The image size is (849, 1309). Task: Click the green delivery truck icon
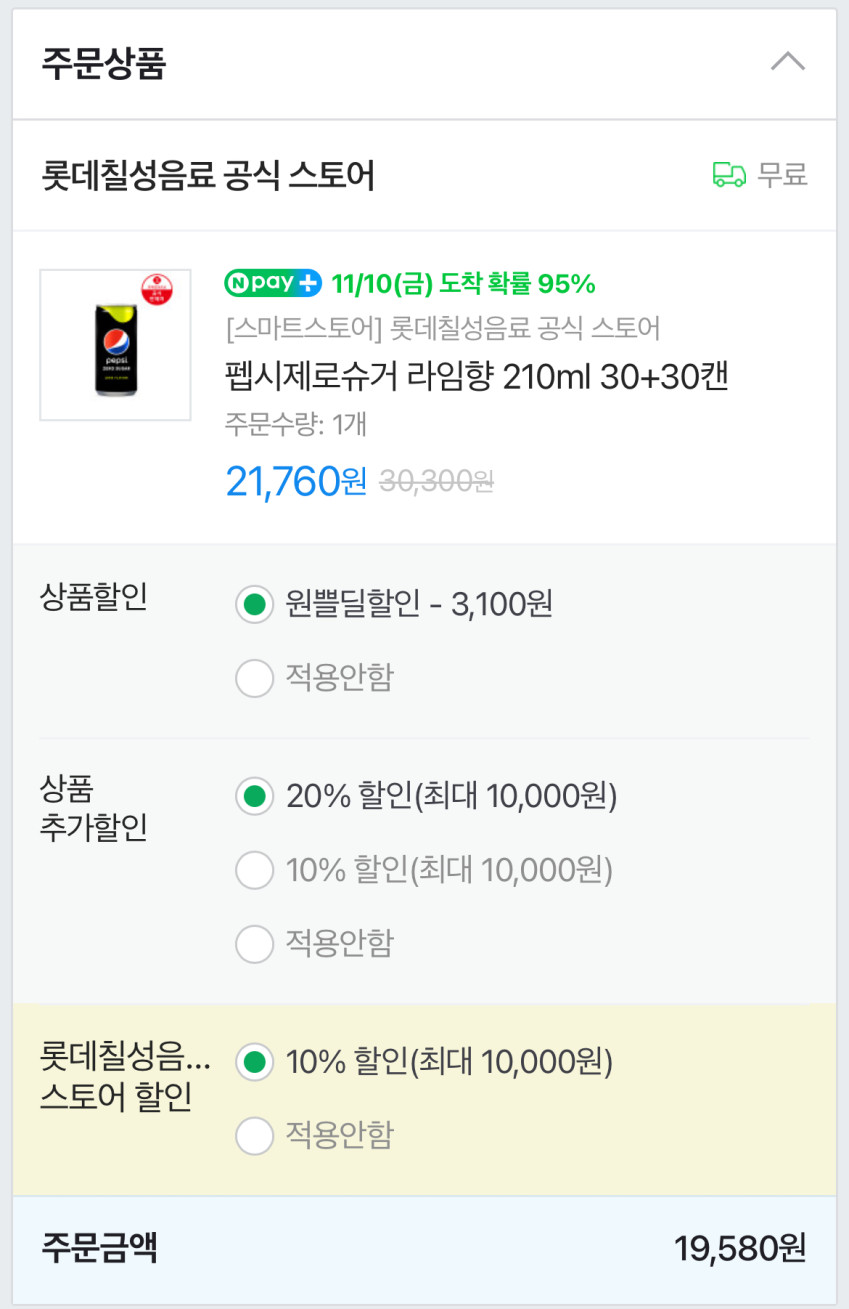pyautogui.click(x=729, y=176)
